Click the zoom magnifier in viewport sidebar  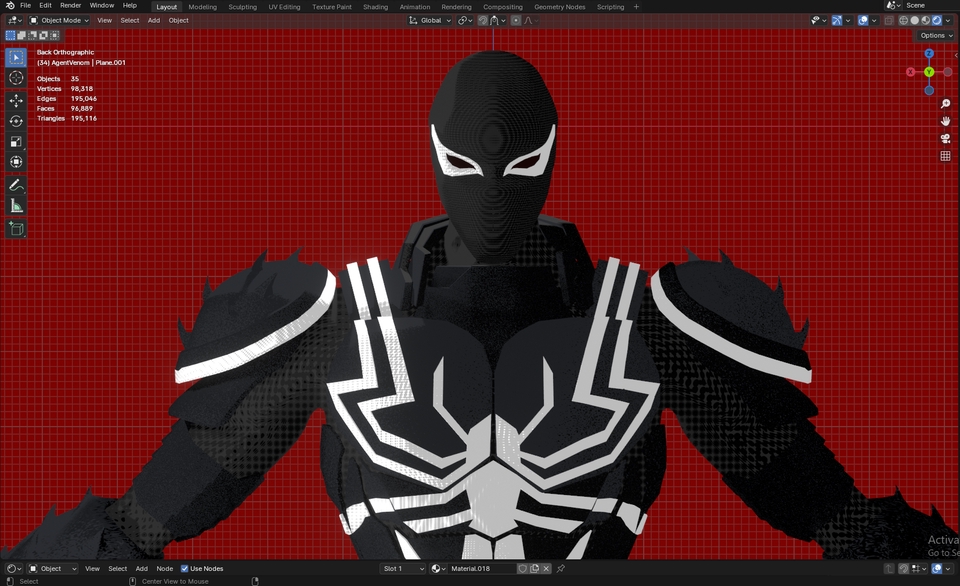coord(946,103)
